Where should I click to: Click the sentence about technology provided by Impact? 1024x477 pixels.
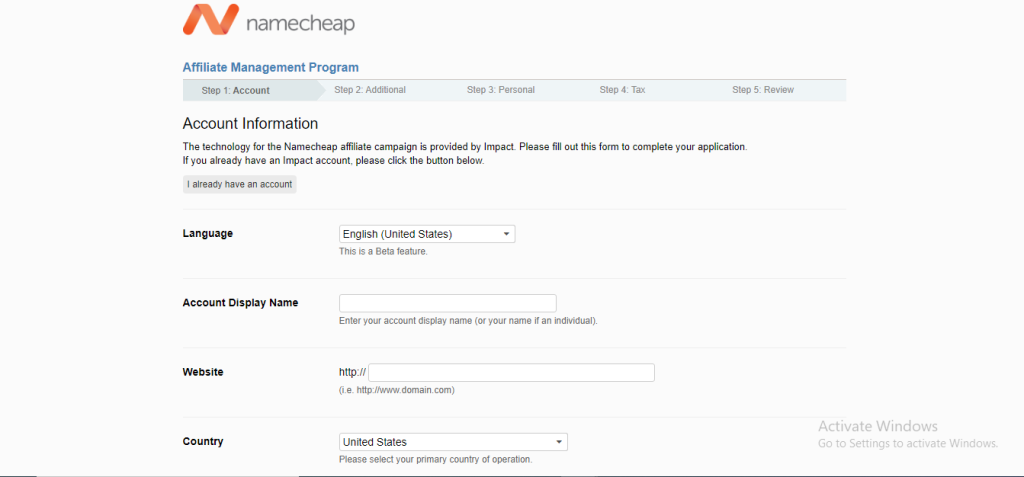[465, 147]
